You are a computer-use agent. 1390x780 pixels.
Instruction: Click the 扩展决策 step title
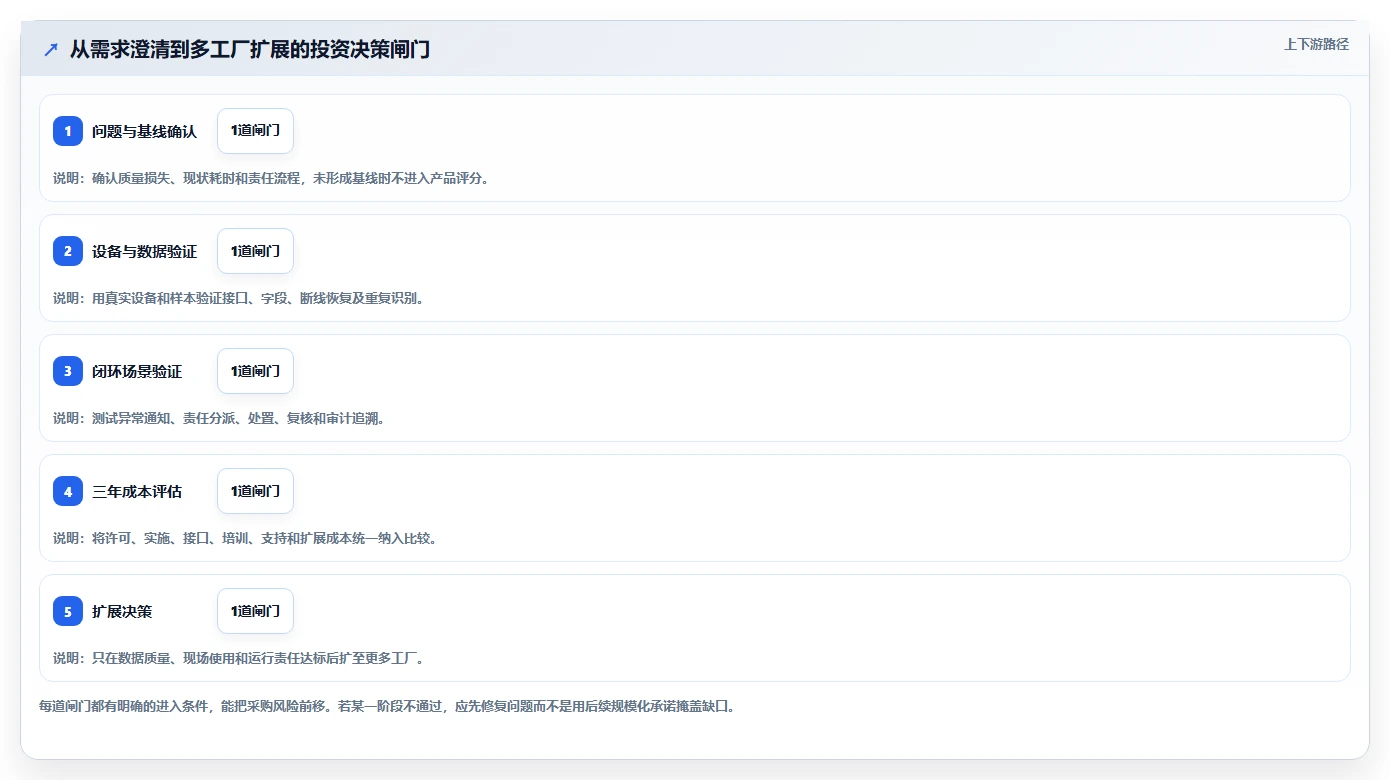pyautogui.click(x=122, y=611)
